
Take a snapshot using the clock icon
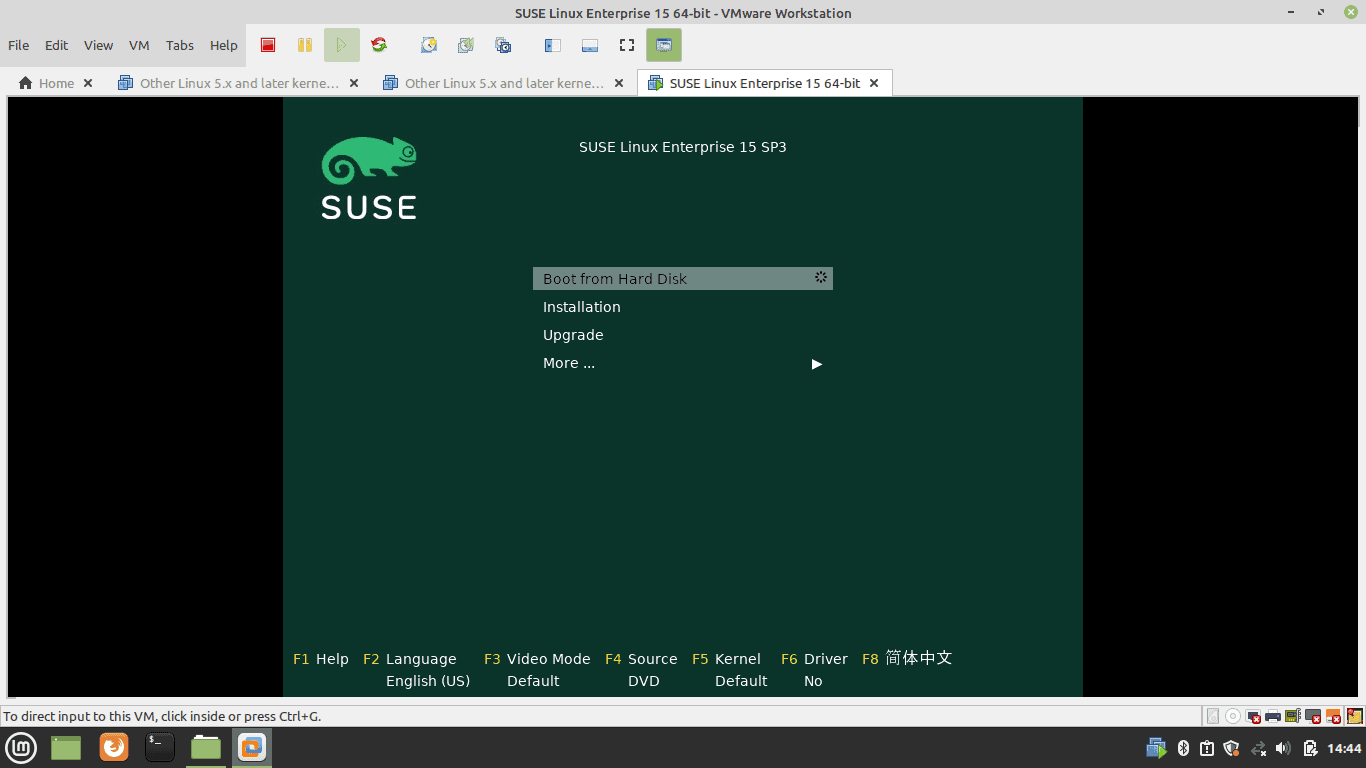[429, 45]
